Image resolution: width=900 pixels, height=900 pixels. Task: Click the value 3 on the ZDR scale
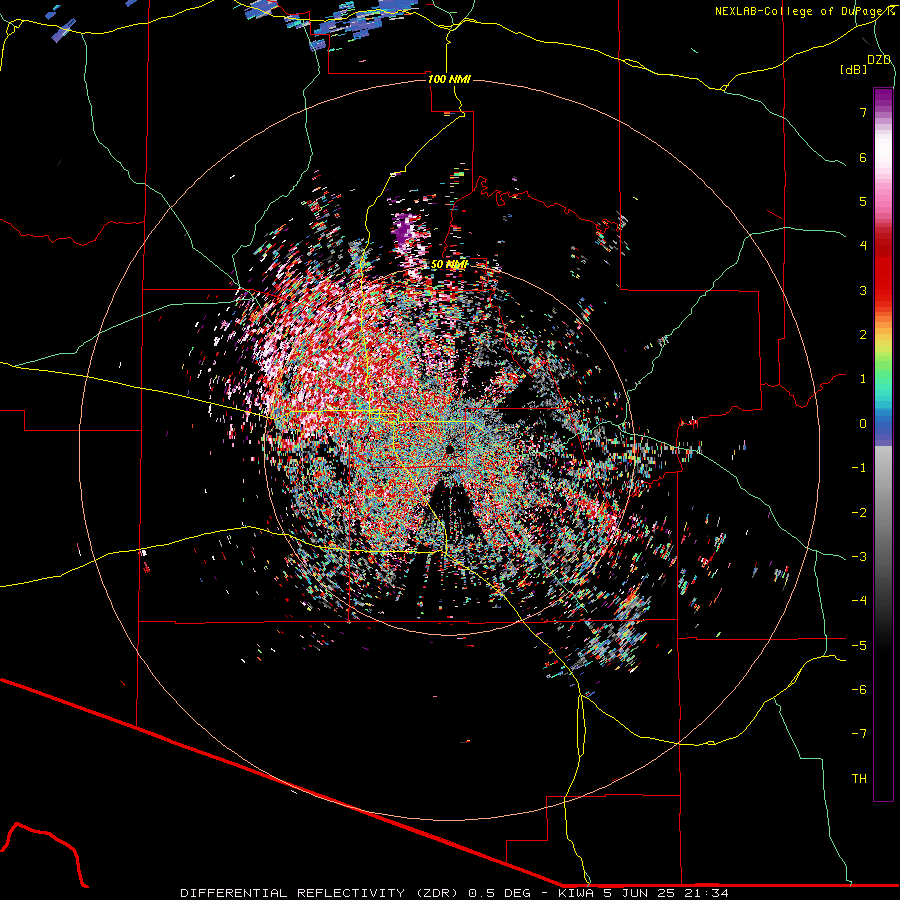coord(863,290)
